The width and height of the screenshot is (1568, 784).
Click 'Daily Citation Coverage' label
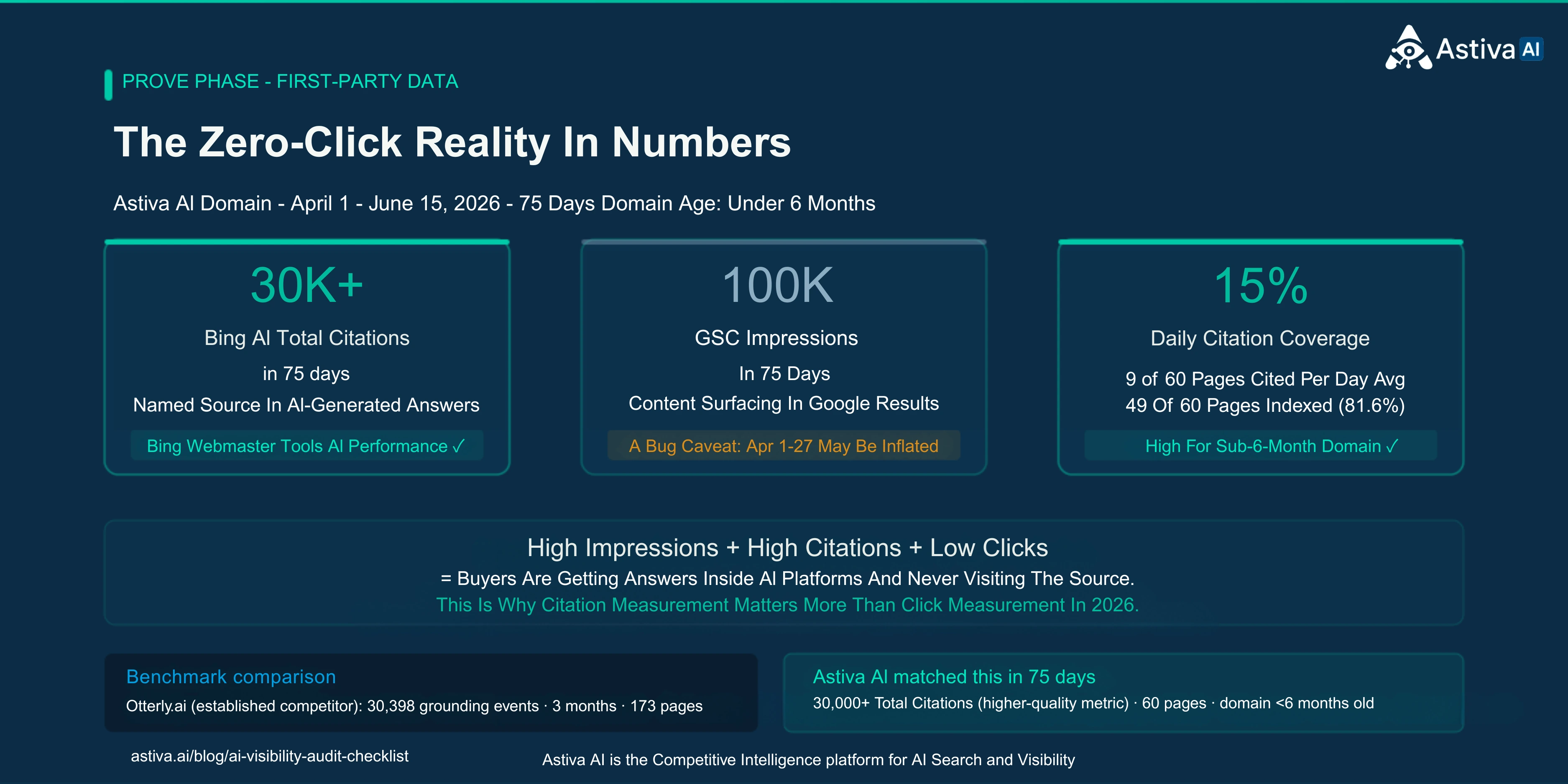click(1260, 338)
